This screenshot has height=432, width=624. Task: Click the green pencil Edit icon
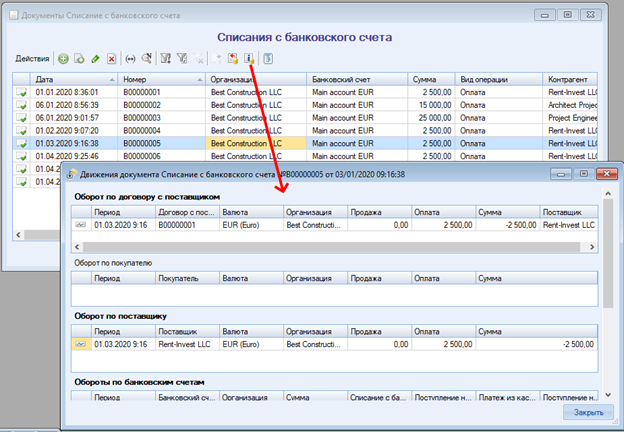(x=95, y=59)
